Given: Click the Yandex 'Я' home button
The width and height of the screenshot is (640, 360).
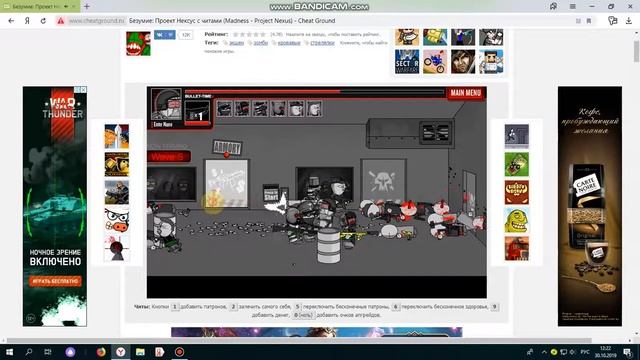Looking at the screenshot, I should click(x=27, y=21).
